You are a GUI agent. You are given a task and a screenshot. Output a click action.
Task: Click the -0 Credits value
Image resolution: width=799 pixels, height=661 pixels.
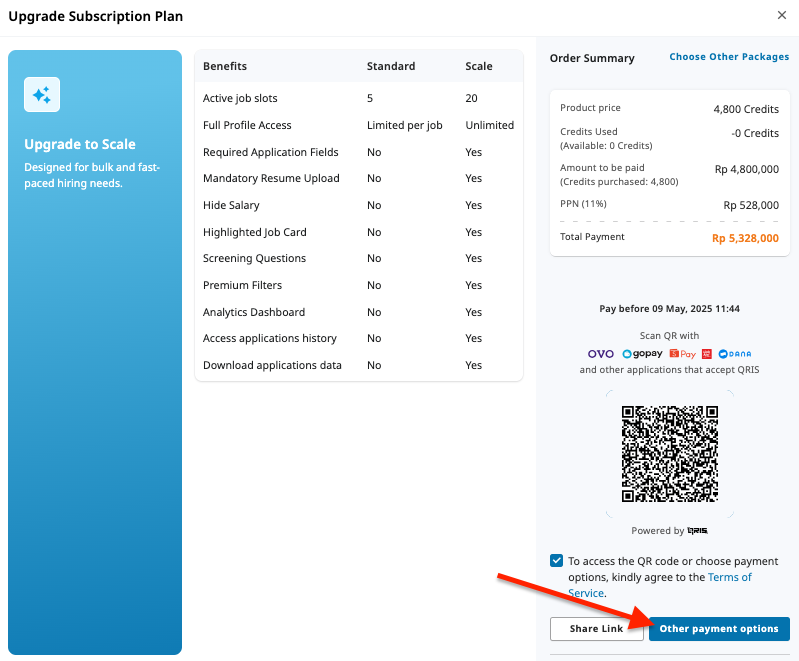pyautogui.click(x=755, y=133)
